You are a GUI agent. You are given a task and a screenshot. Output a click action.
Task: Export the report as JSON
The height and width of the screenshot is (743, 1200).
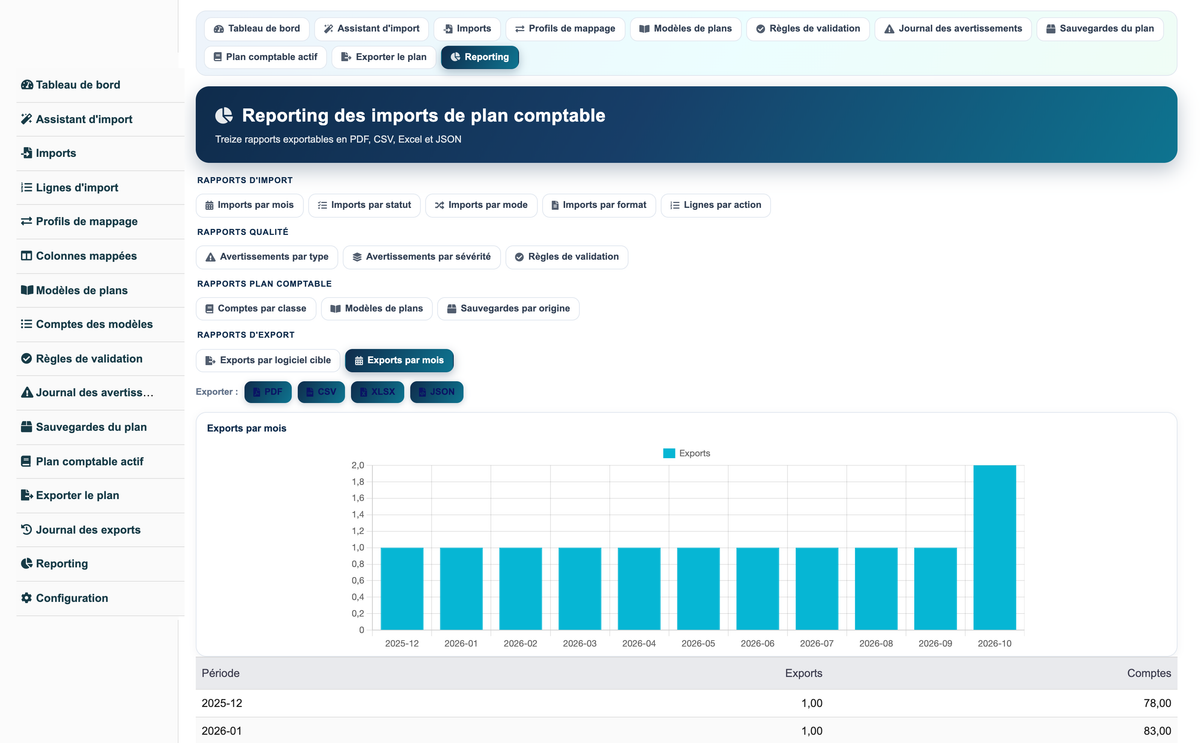436,392
